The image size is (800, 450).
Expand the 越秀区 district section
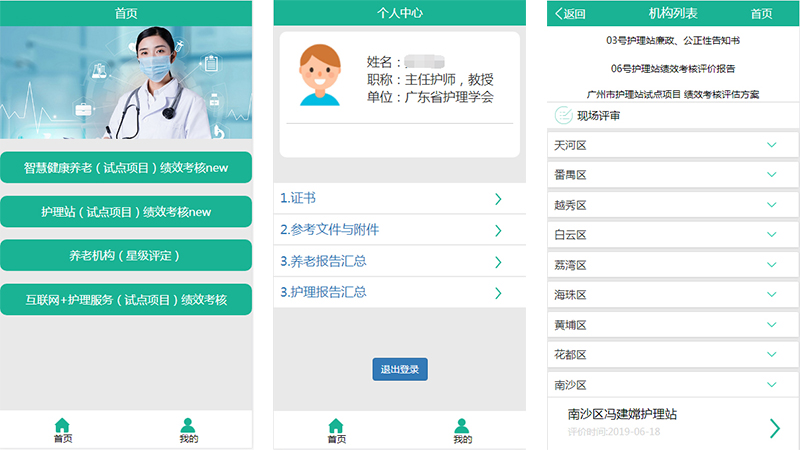click(x=771, y=205)
